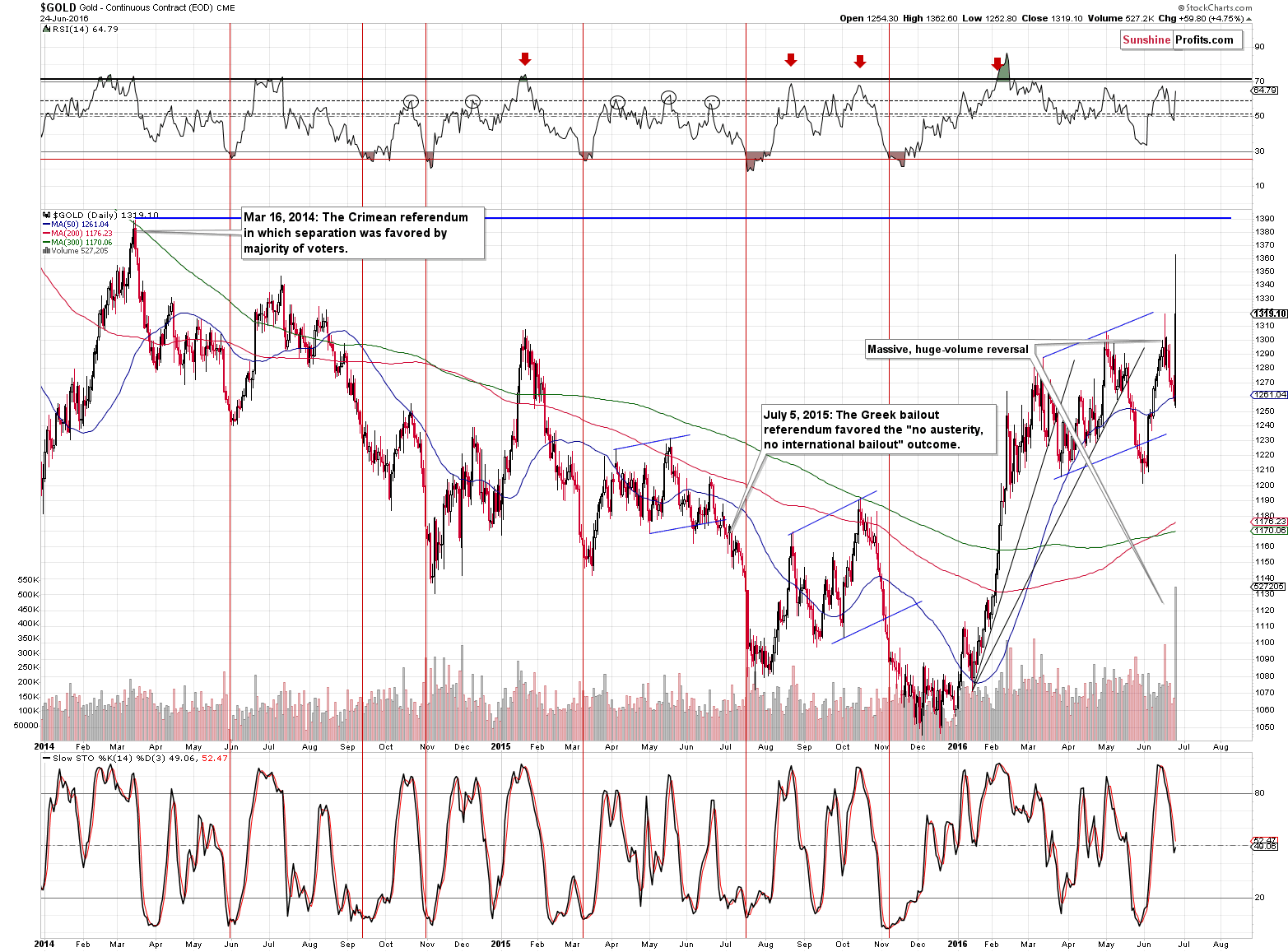Viewport: 1288px width, 952px height.
Task: Click the red arrow above the green-shaded RSI peak
Action: pos(997,63)
